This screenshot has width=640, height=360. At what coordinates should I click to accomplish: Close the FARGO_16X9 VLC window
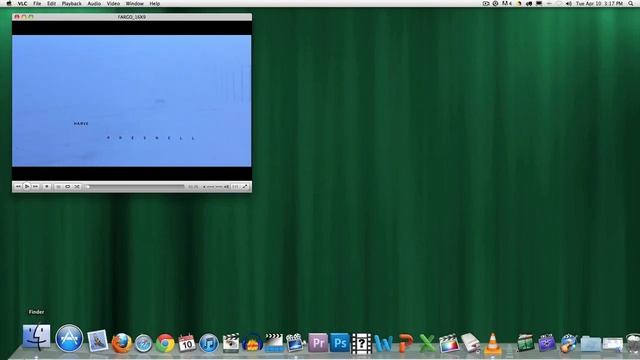[17, 17]
